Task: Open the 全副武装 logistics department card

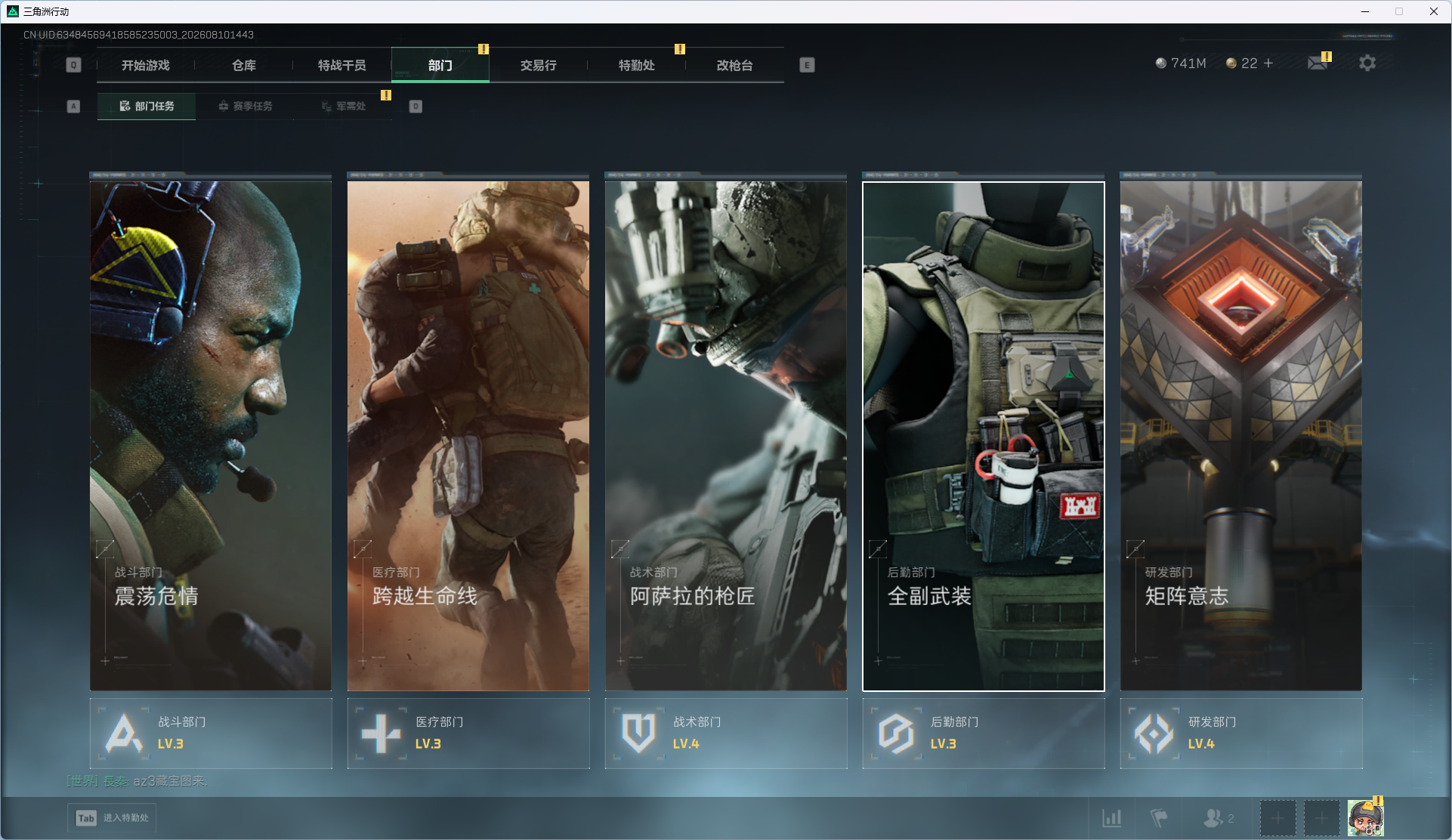Action: point(984,436)
